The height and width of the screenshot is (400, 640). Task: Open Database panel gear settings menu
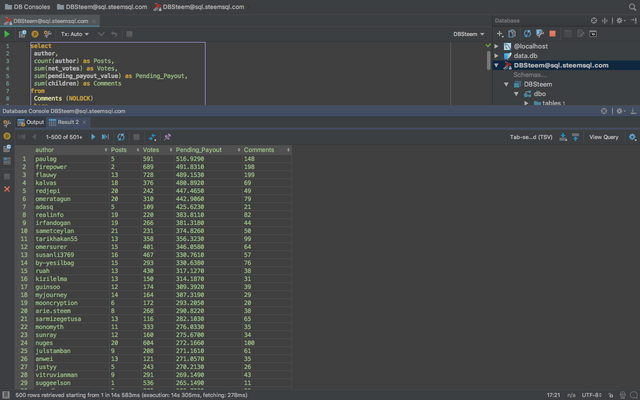click(x=621, y=20)
